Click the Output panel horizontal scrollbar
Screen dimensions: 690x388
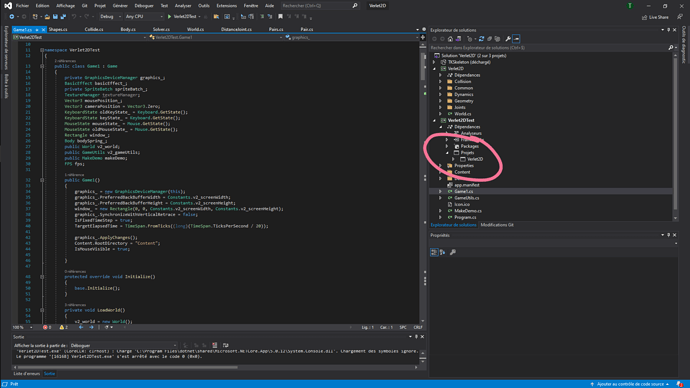[128, 367]
